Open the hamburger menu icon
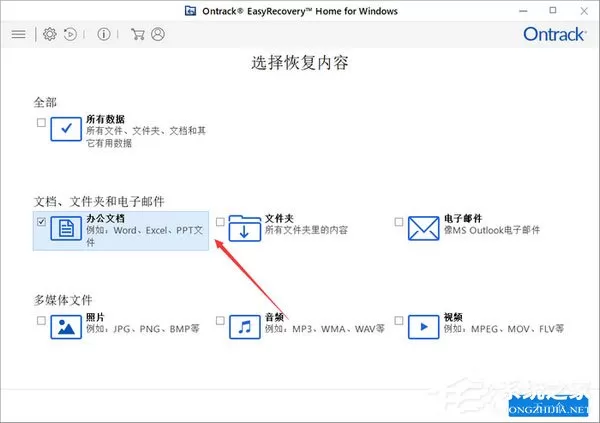The width and height of the screenshot is (600, 423). pos(18,34)
